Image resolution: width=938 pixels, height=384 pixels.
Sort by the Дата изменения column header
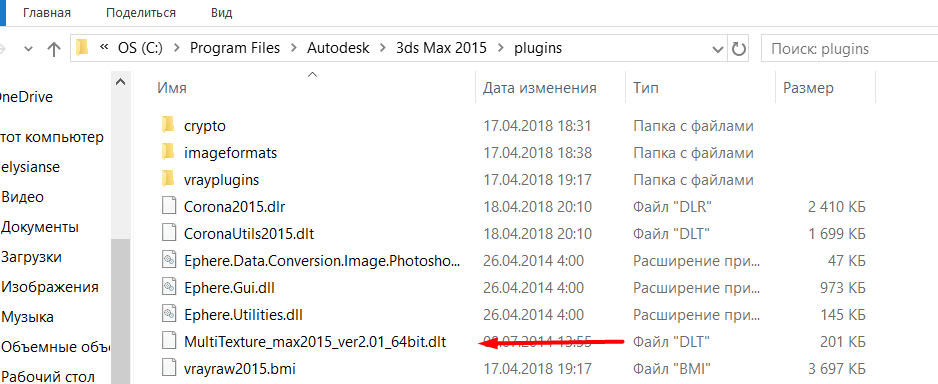(x=540, y=89)
